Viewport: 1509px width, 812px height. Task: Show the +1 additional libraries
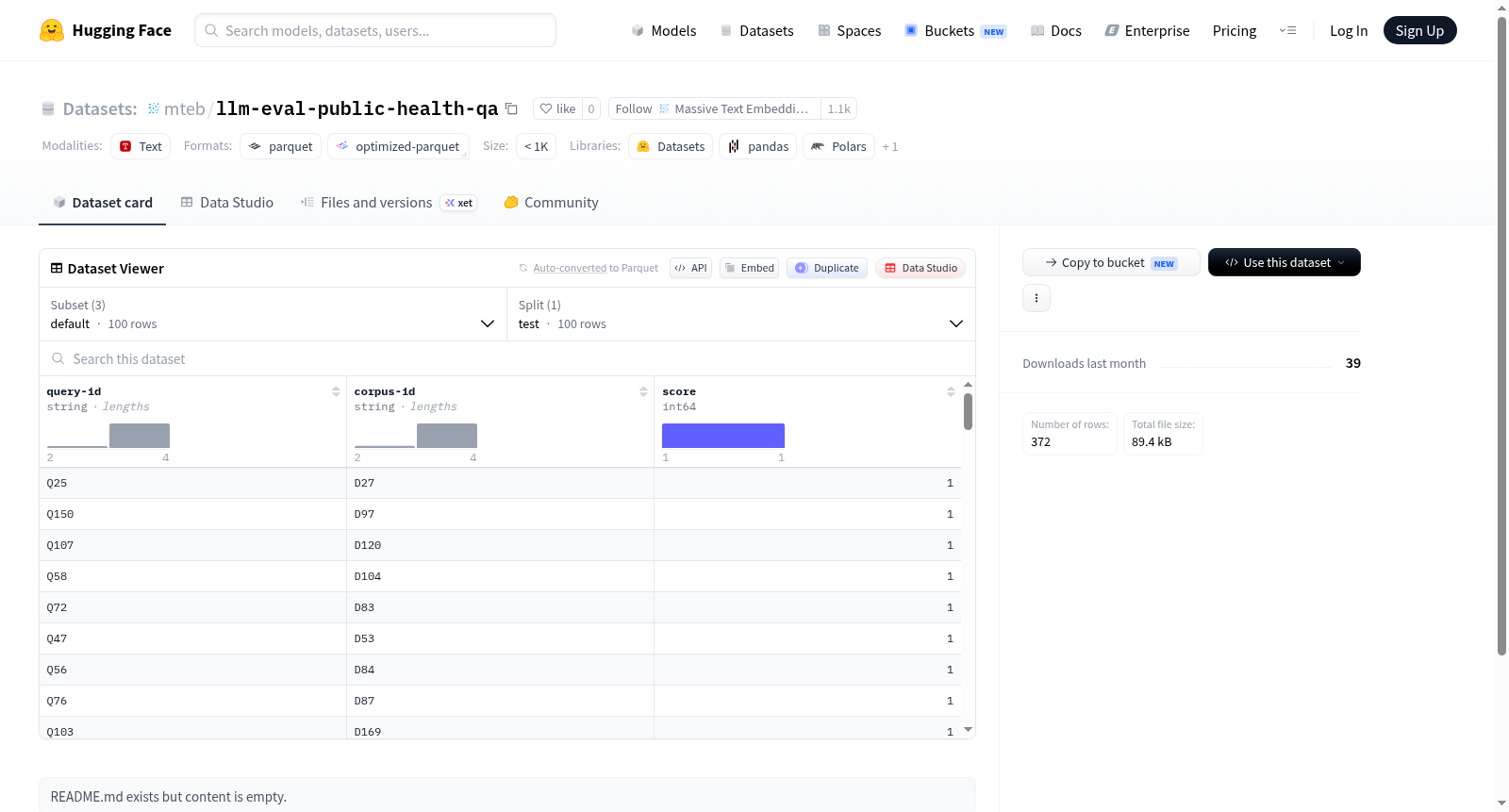coord(890,146)
